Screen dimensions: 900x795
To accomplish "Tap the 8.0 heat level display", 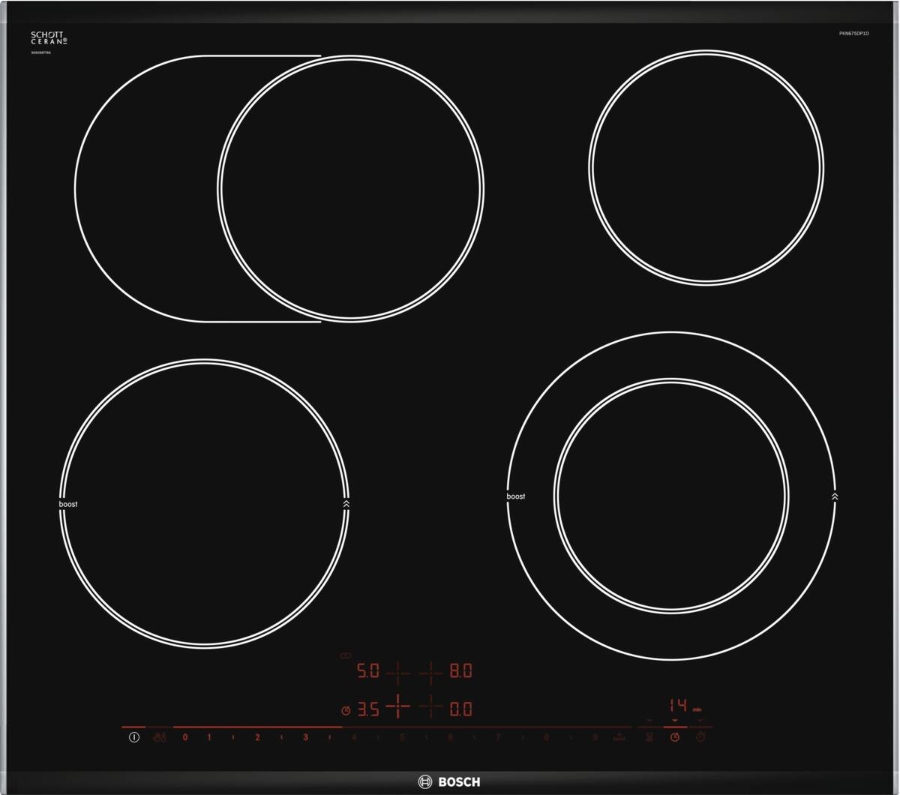I will (461, 671).
